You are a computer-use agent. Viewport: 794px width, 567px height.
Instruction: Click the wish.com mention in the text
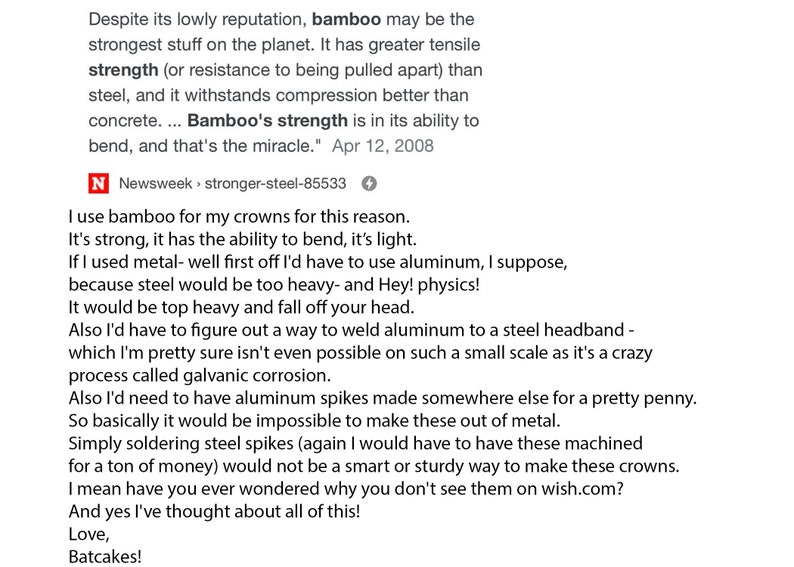[578, 489]
